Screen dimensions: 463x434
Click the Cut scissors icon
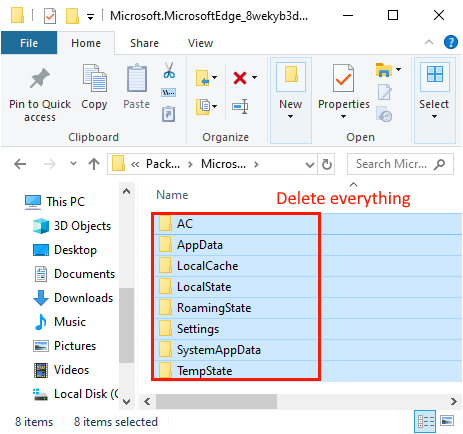(169, 70)
